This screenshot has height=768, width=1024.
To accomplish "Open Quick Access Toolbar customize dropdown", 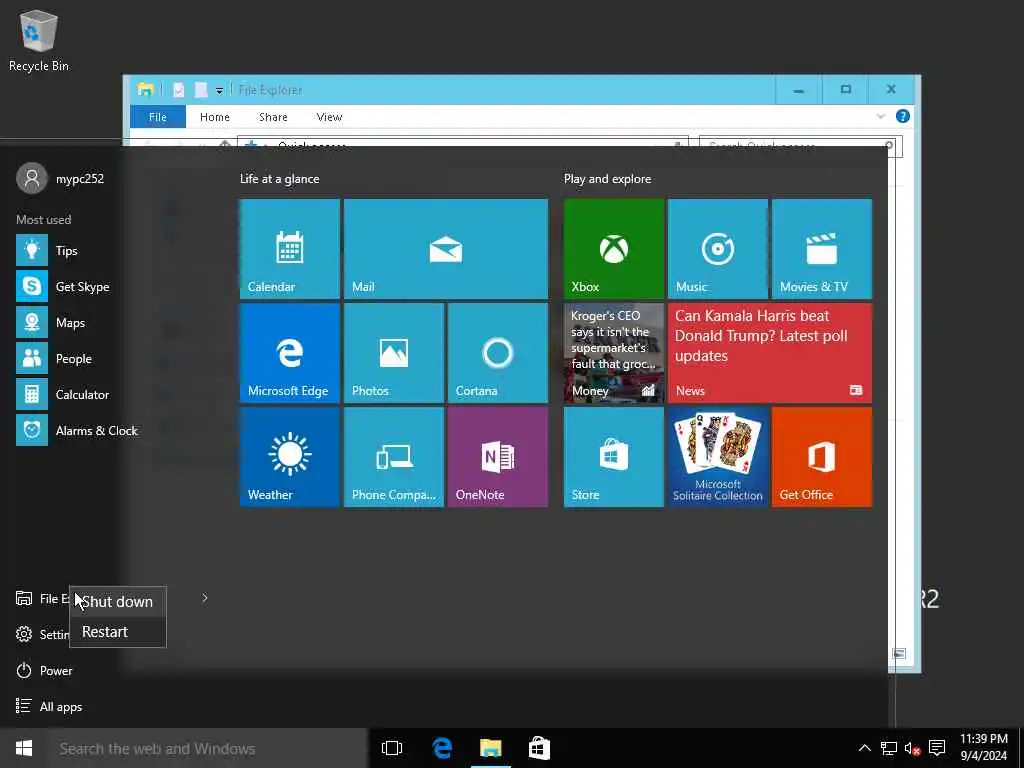I will point(219,91).
